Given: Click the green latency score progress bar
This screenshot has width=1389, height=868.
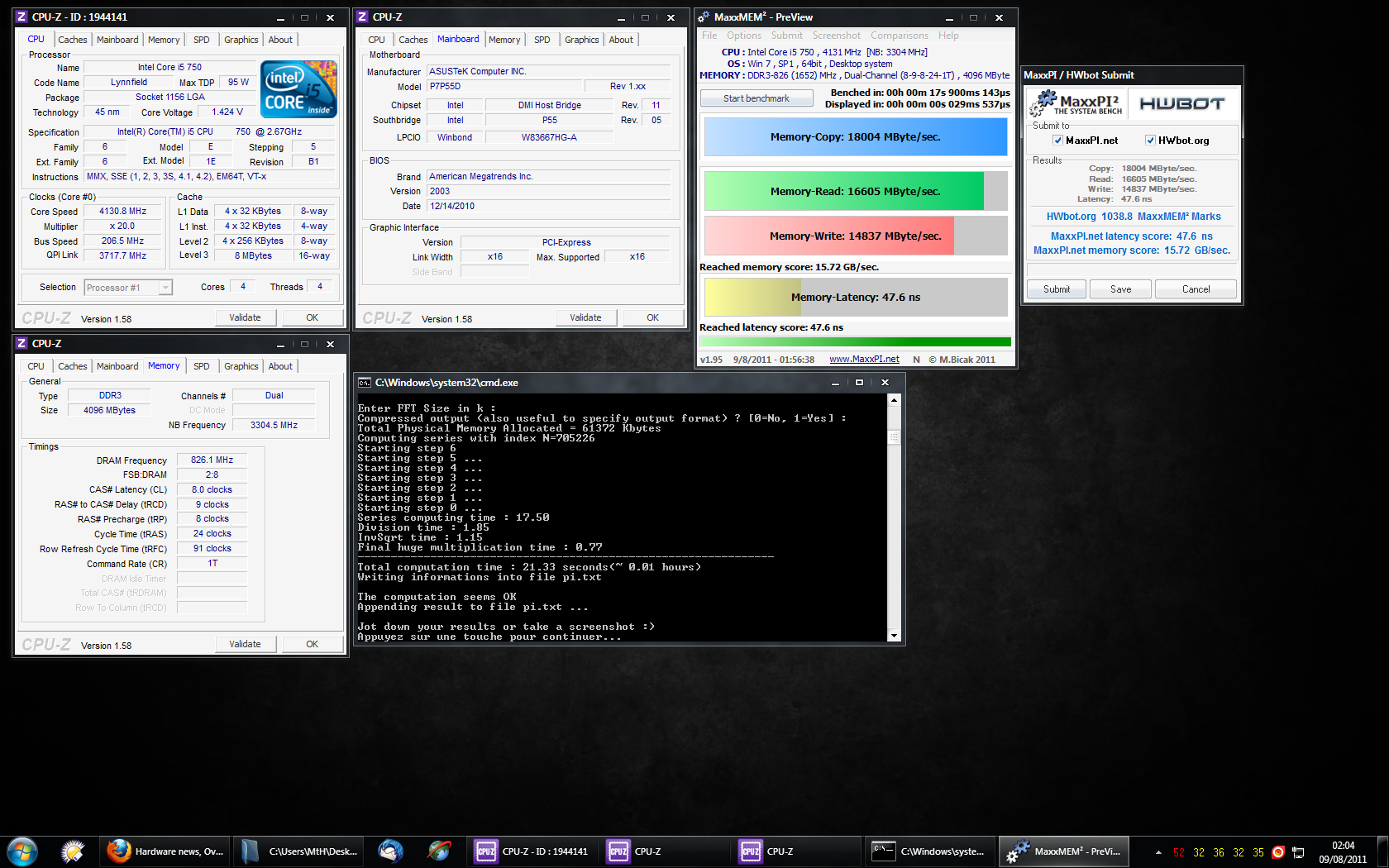Looking at the screenshot, I should click(x=856, y=342).
